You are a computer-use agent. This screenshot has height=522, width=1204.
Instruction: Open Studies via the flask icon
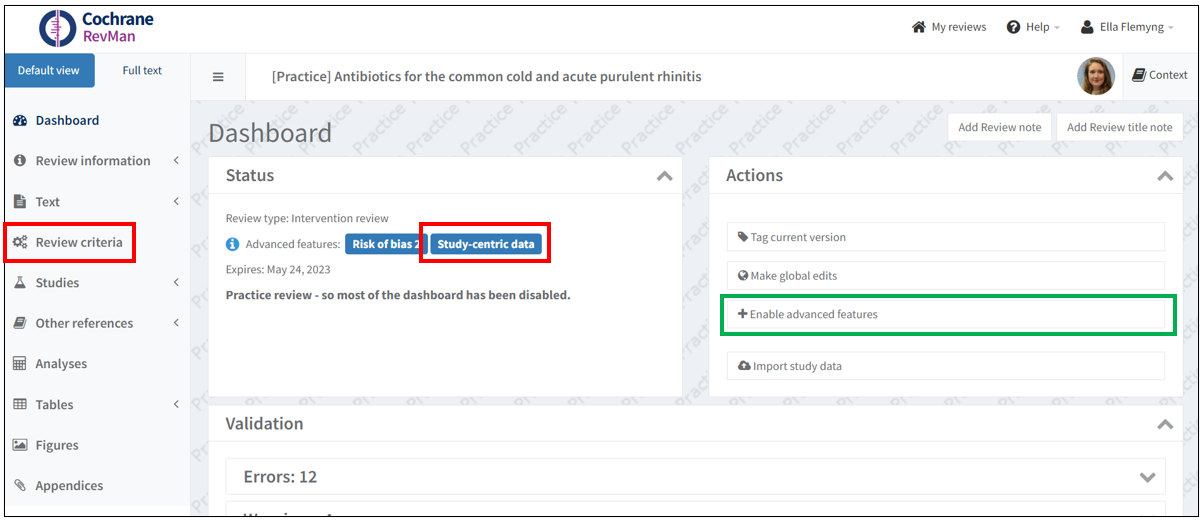(x=20, y=283)
